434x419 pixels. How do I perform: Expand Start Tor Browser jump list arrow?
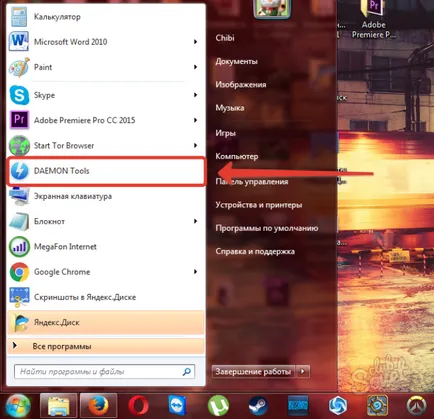pos(195,146)
